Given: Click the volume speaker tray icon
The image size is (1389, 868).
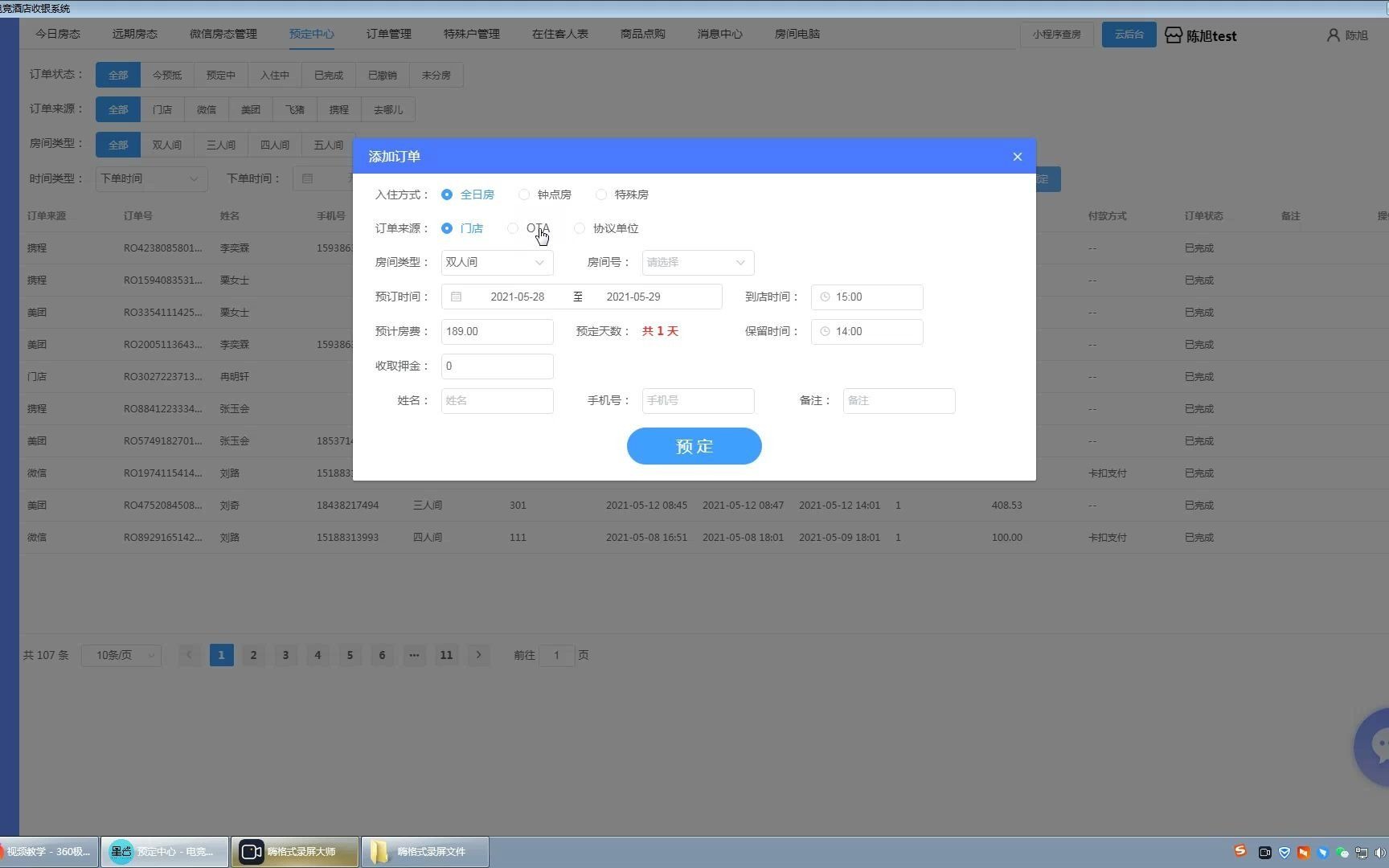Looking at the screenshot, I should [1380, 853].
